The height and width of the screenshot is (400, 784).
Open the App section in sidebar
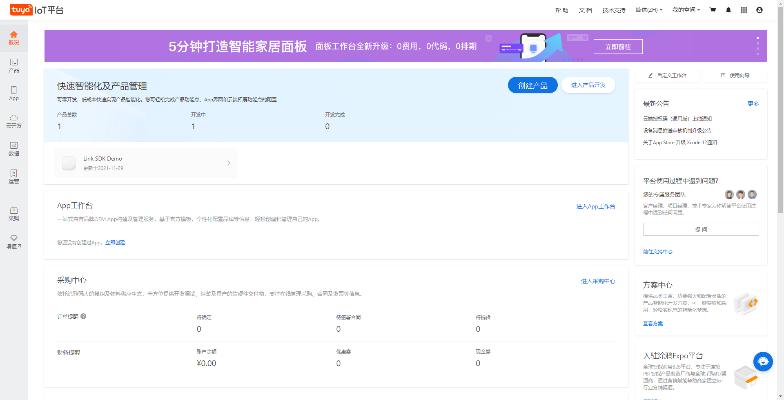(x=13, y=96)
